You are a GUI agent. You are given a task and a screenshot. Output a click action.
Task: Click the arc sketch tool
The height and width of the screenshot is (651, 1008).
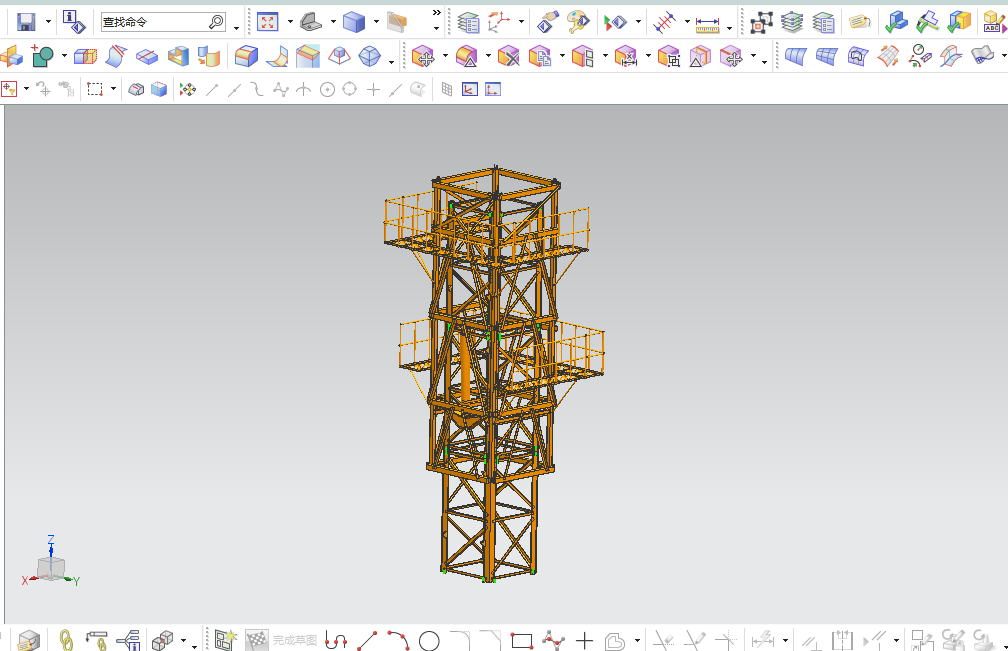tap(399, 640)
